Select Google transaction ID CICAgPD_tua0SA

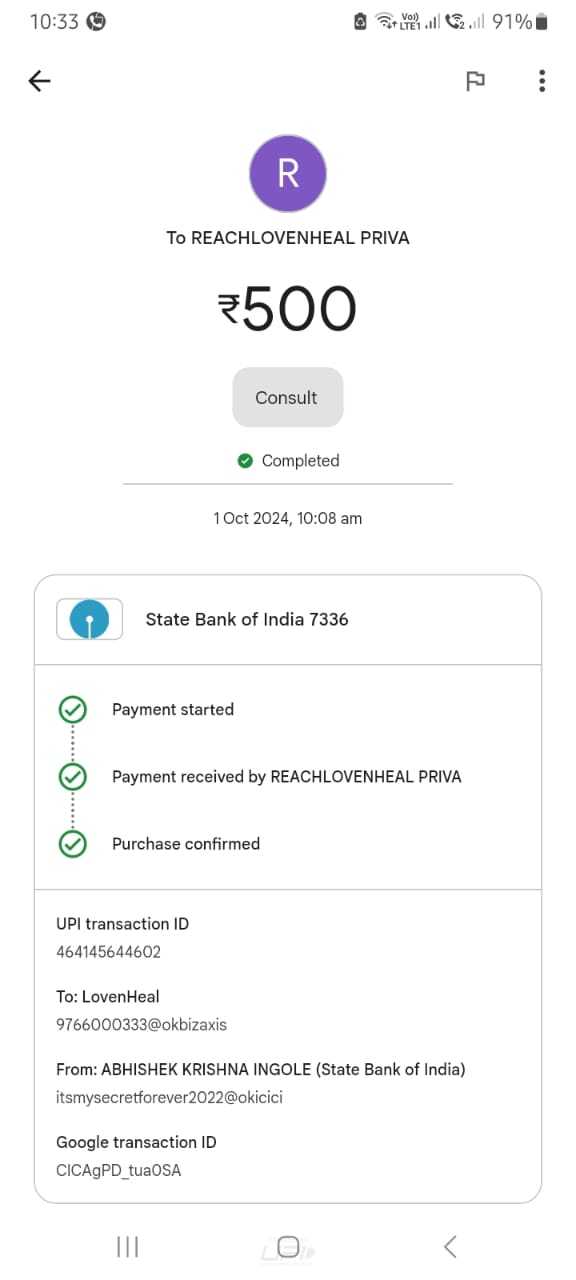click(118, 1170)
